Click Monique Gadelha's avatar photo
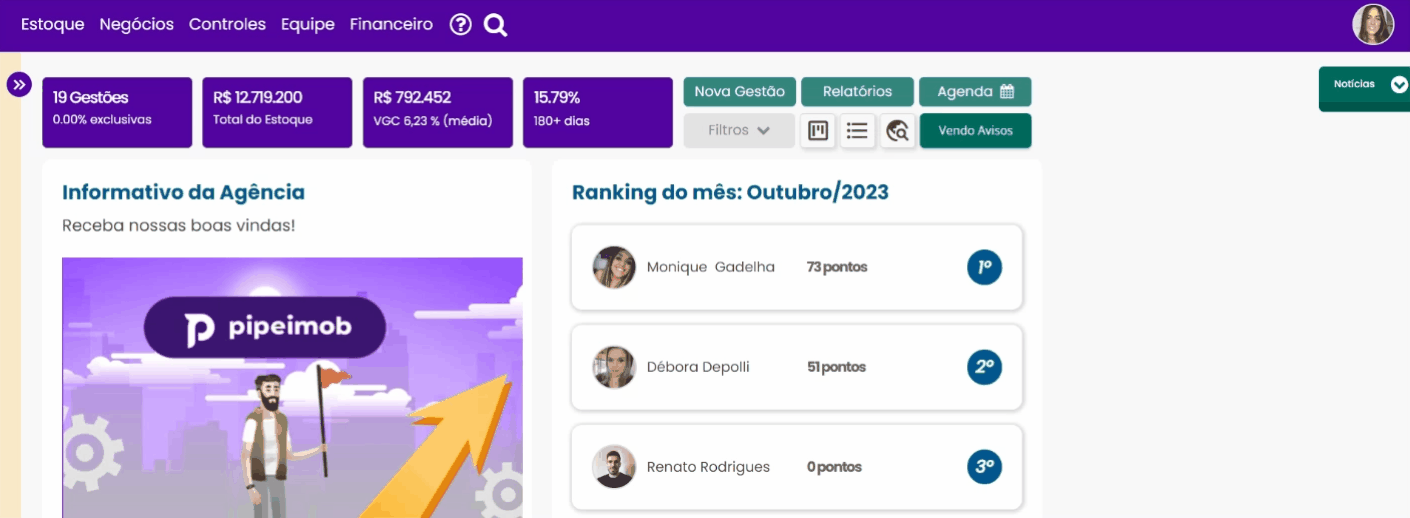 point(614,267)
